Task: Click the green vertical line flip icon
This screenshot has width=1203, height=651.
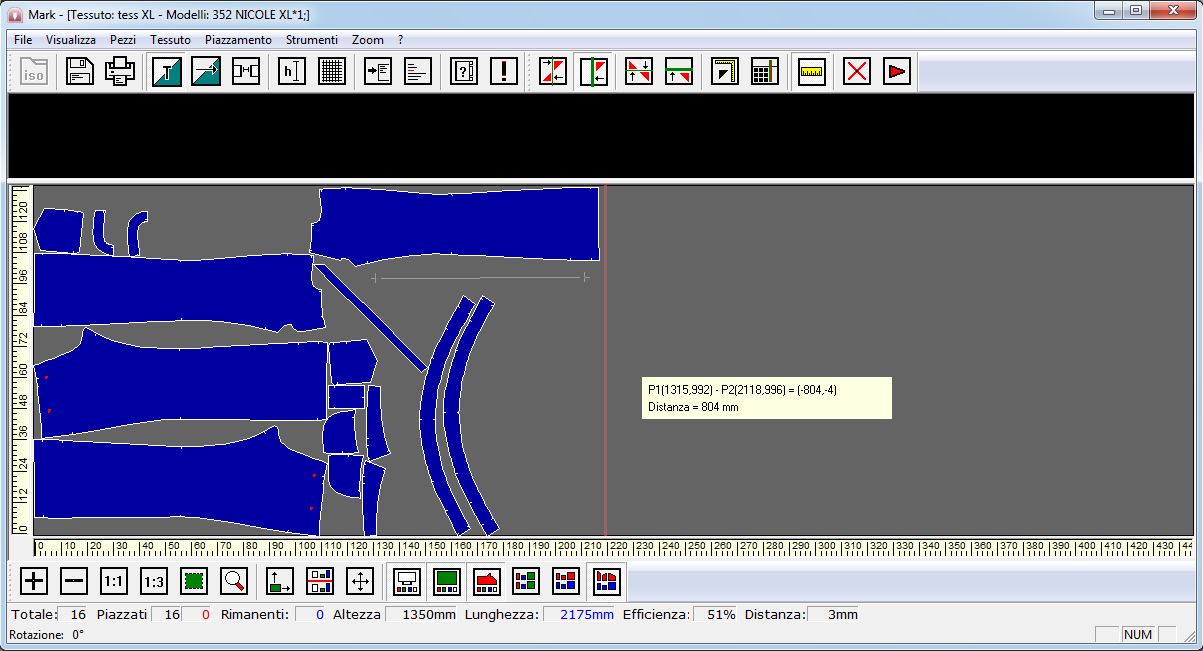Action: pos(594,72)
